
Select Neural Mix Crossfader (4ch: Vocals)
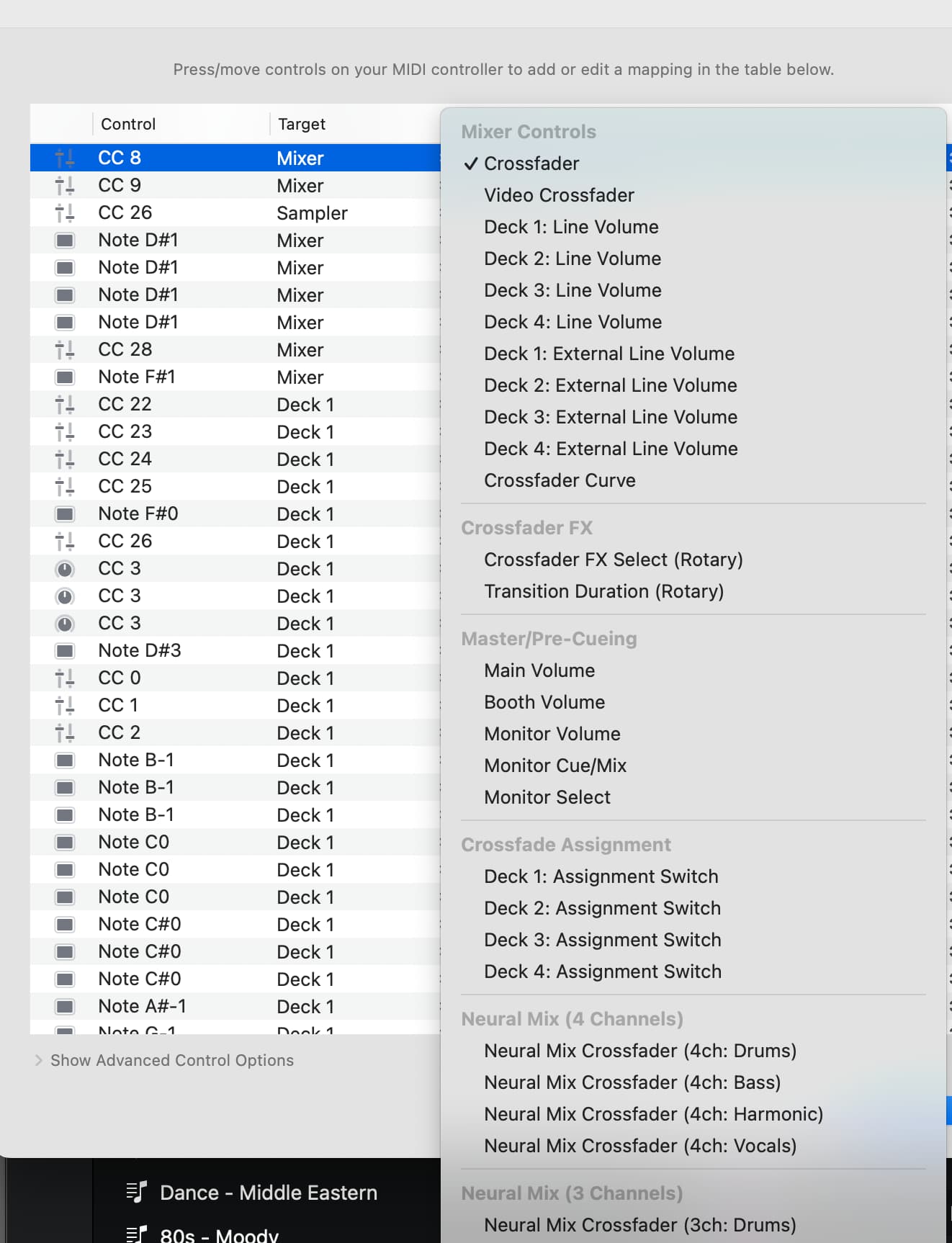tap(639, 1146)
